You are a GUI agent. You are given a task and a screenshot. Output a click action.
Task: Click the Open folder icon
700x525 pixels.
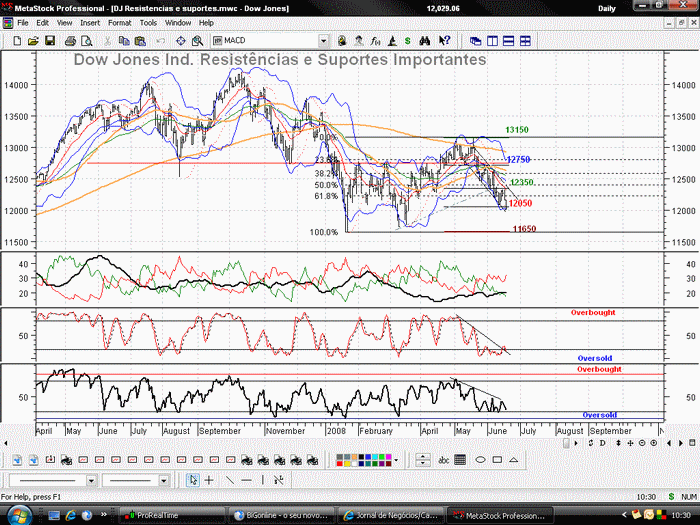pyautogui.click(x=33, y=41)
